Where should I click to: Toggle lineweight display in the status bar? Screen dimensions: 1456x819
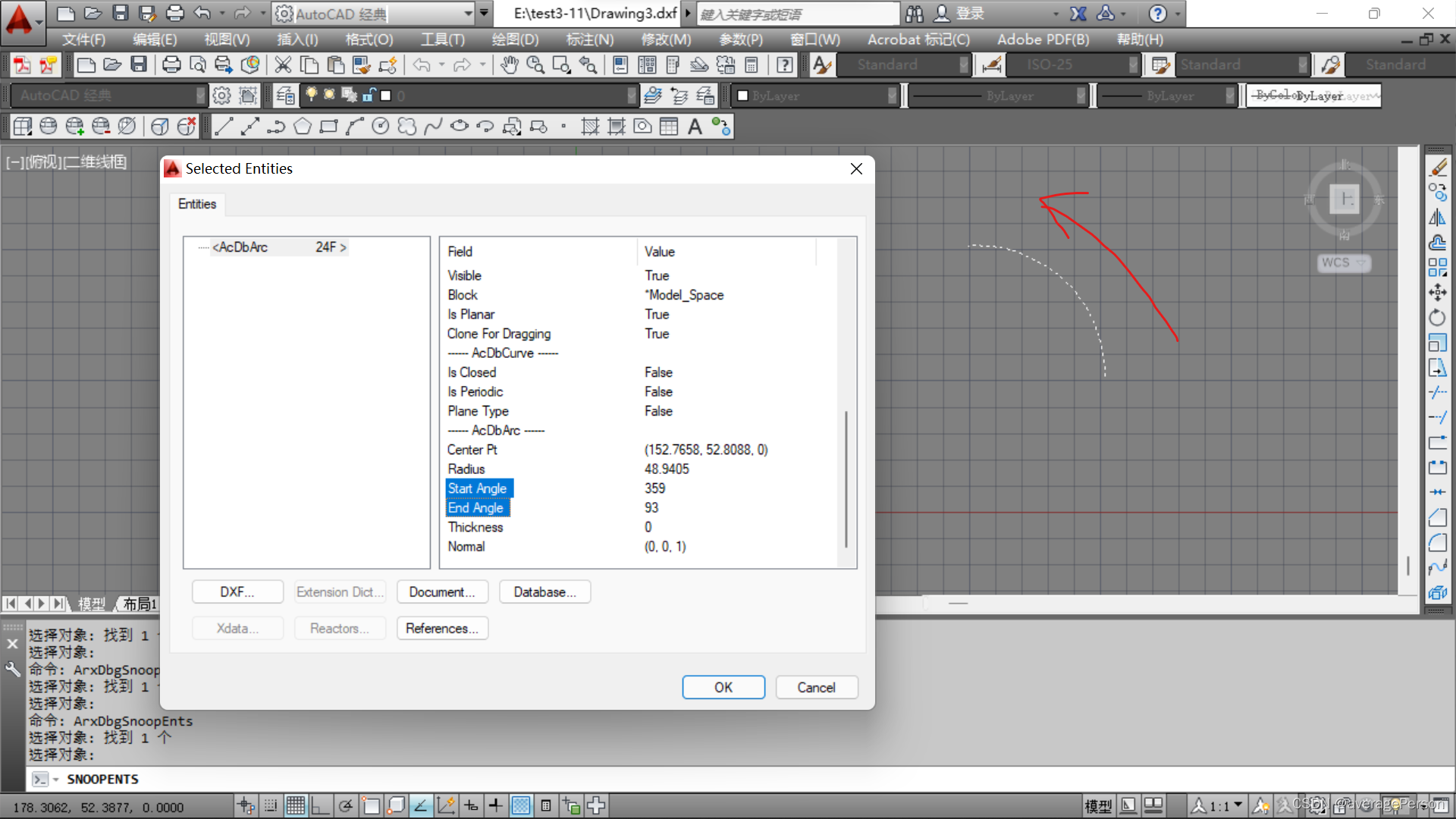495,806
